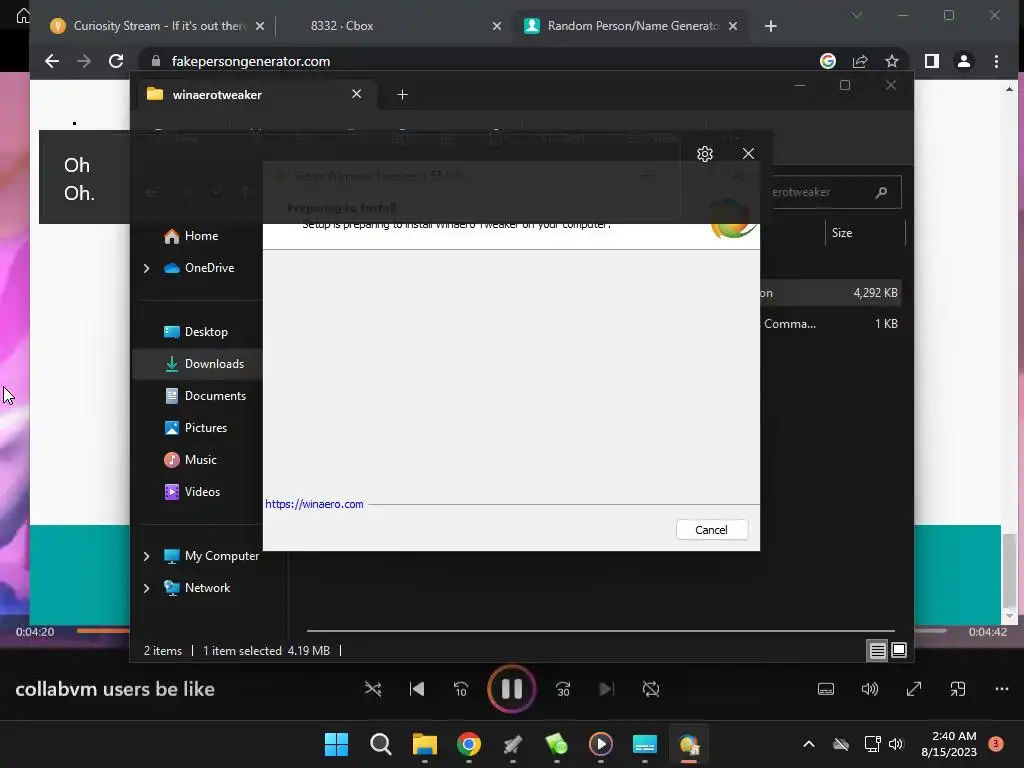Image resolution: width=1024 pixels, height=768 pixels.
Task: Open Documents folder in sidebar
Action: 204,396
